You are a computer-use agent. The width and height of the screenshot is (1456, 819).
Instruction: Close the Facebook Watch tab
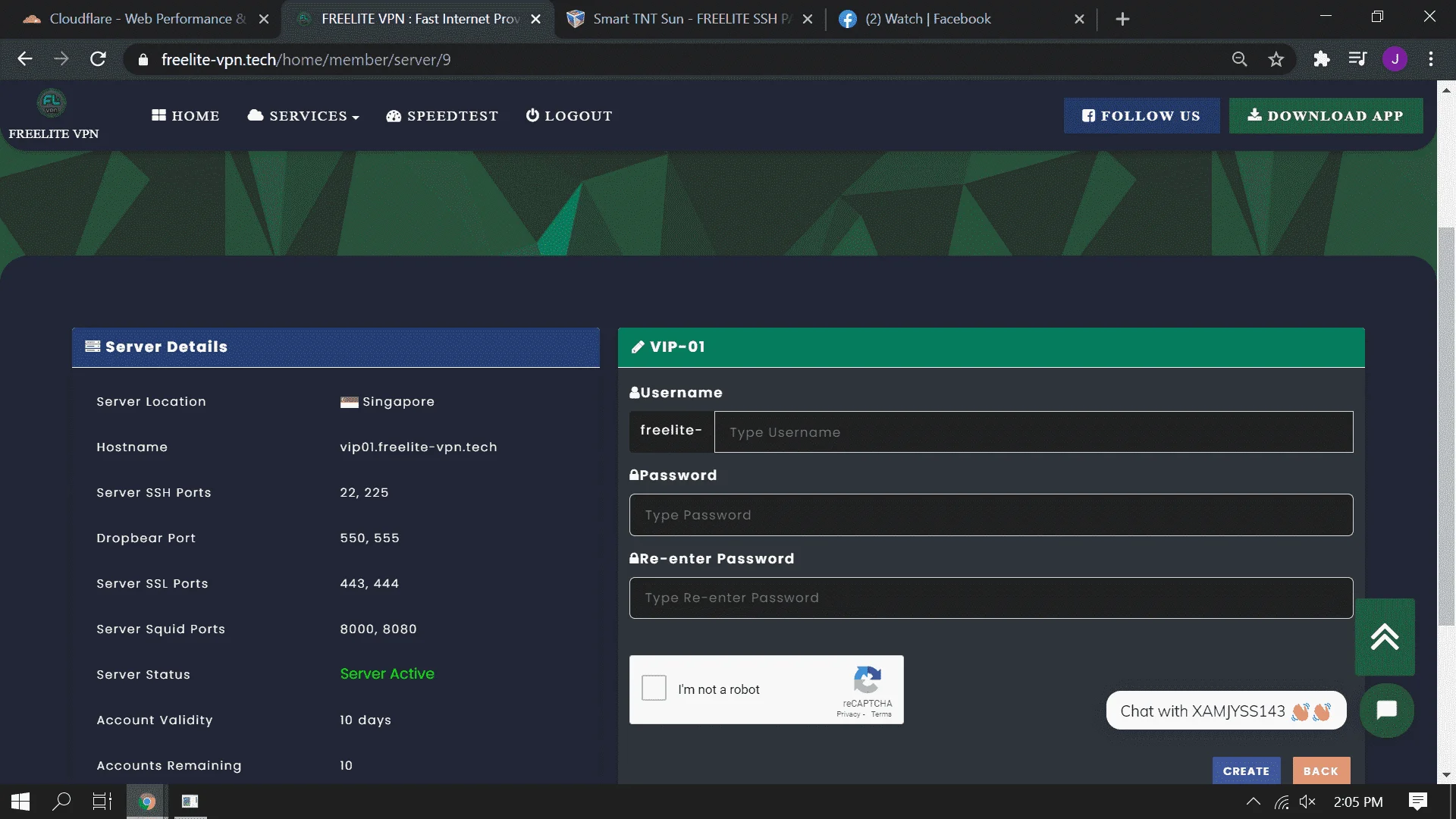[1079, 19]
